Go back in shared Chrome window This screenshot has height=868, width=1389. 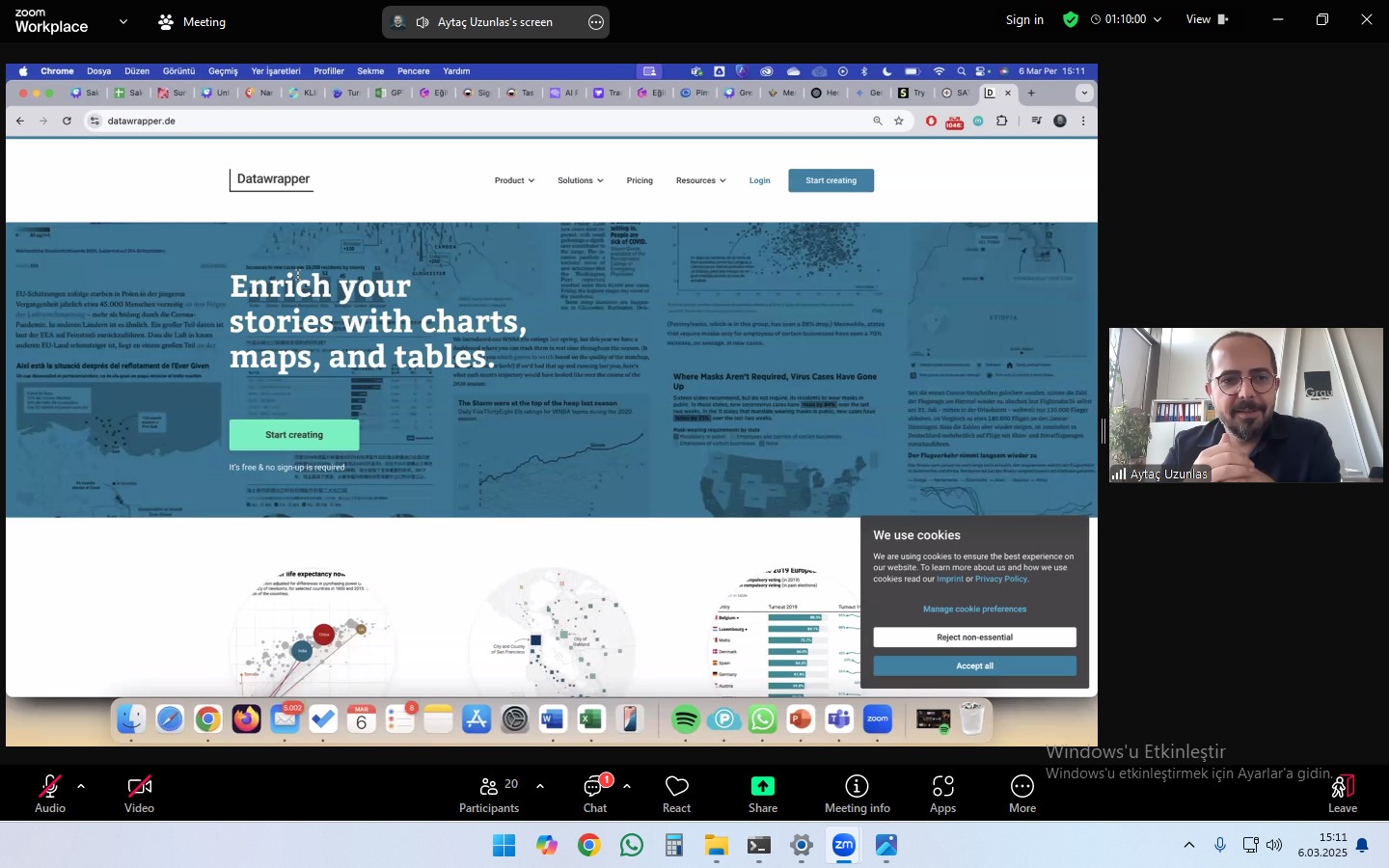(20, 121)
